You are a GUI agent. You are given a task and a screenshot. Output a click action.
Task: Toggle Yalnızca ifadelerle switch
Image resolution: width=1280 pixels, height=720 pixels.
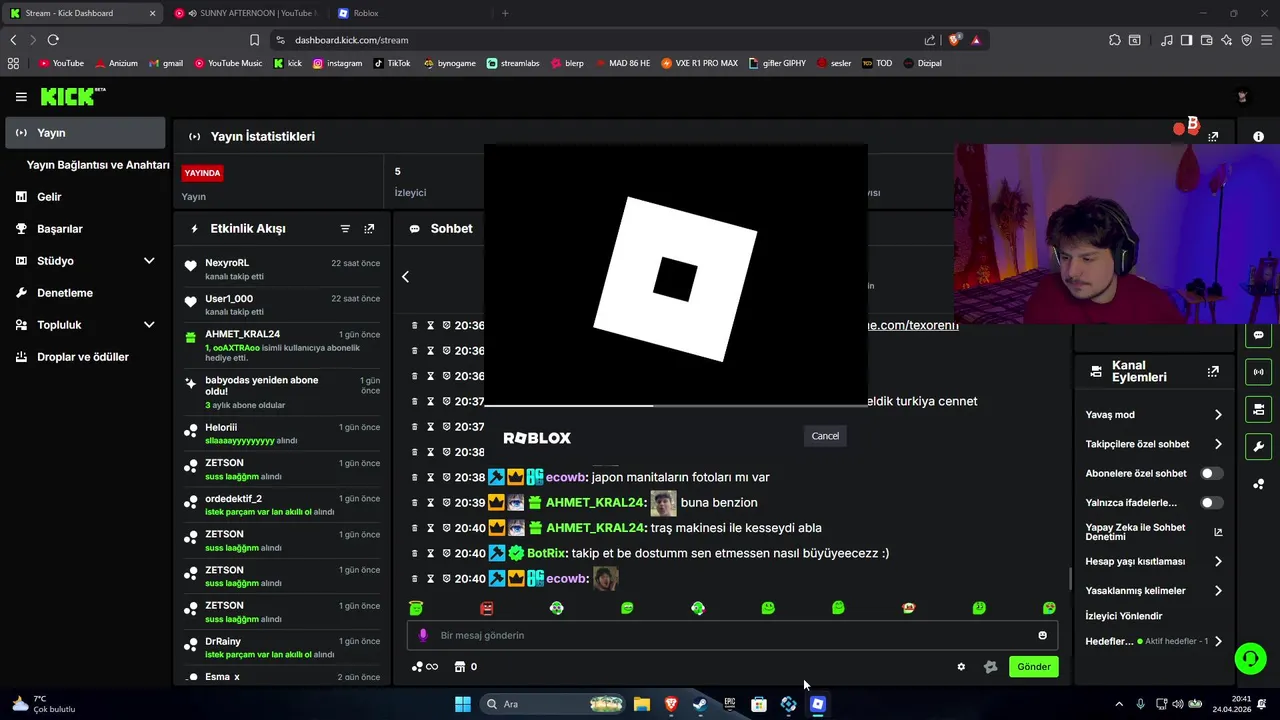click(1212, 503)
